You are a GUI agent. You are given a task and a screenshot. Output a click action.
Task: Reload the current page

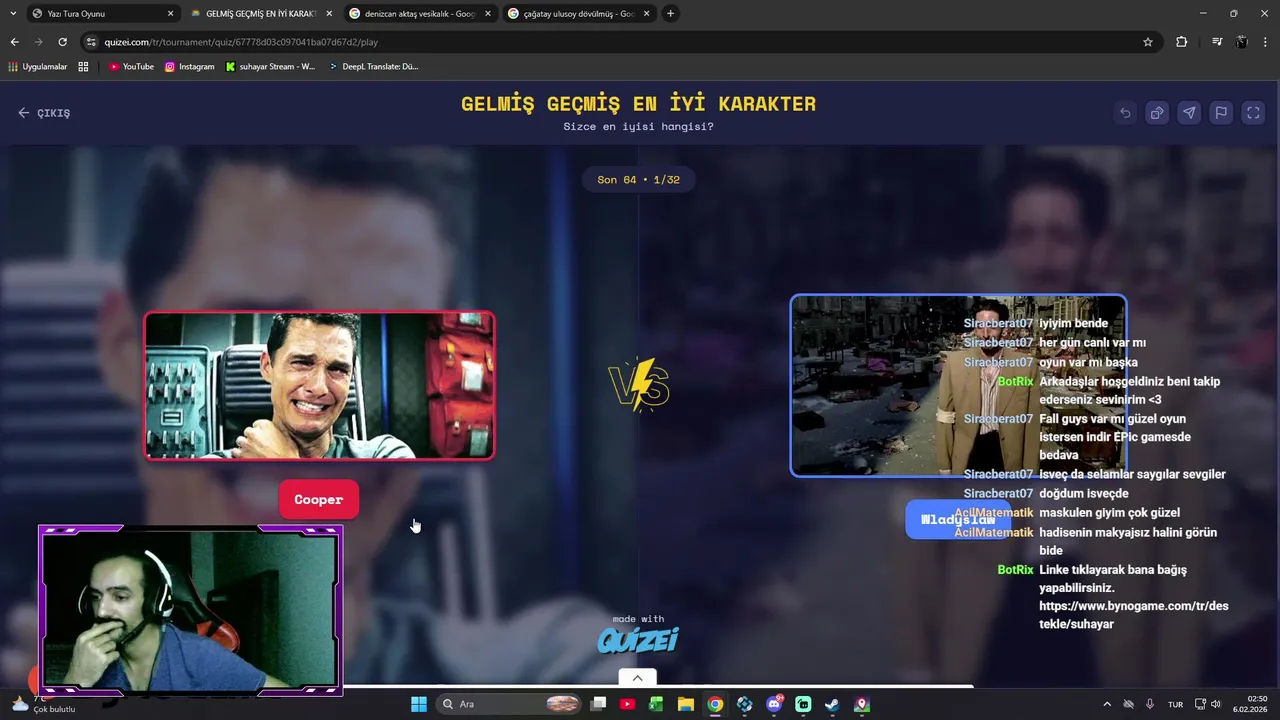(62, 42)
